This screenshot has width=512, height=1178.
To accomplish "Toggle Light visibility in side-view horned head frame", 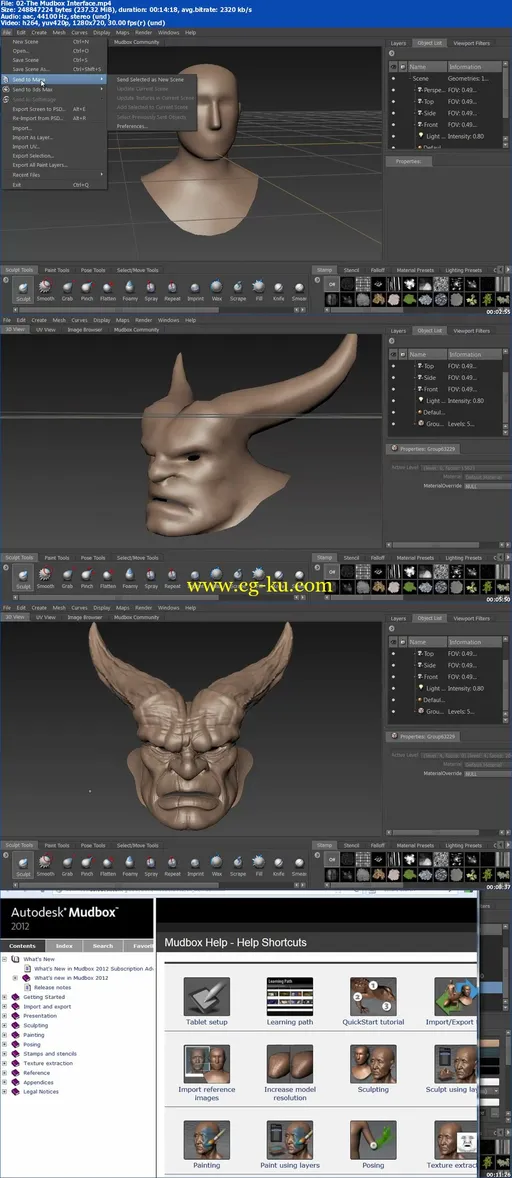I will pos(393,401).
